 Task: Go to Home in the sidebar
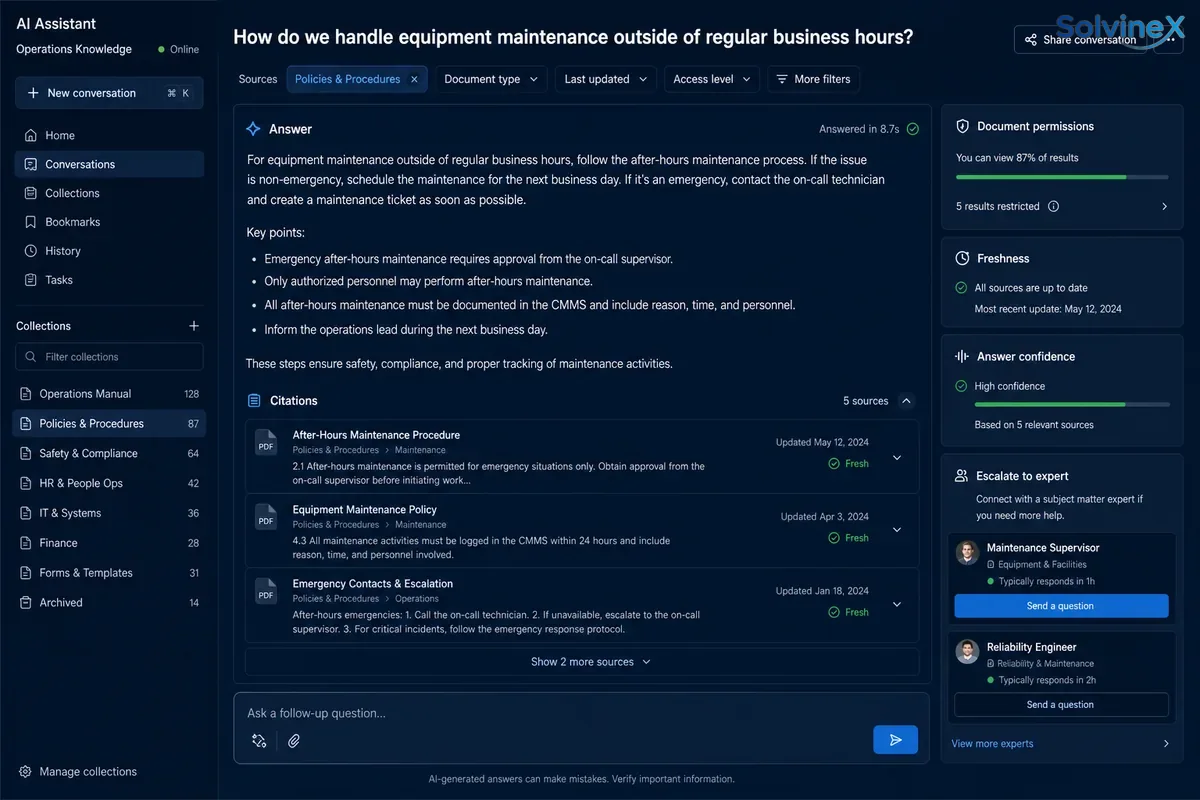tap(109, 135)
